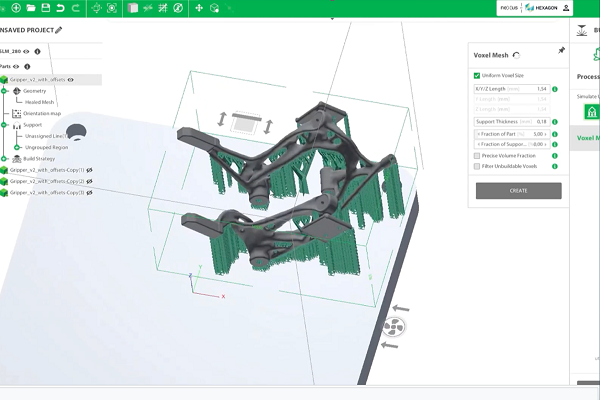Click the build laser icon at top right
The image size is (600, 400).
[x=582, y=31]
